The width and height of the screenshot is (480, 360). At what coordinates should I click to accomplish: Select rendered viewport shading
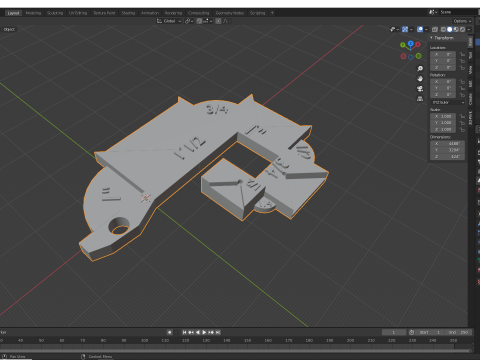pyautogui.click(x=462, y=29)
